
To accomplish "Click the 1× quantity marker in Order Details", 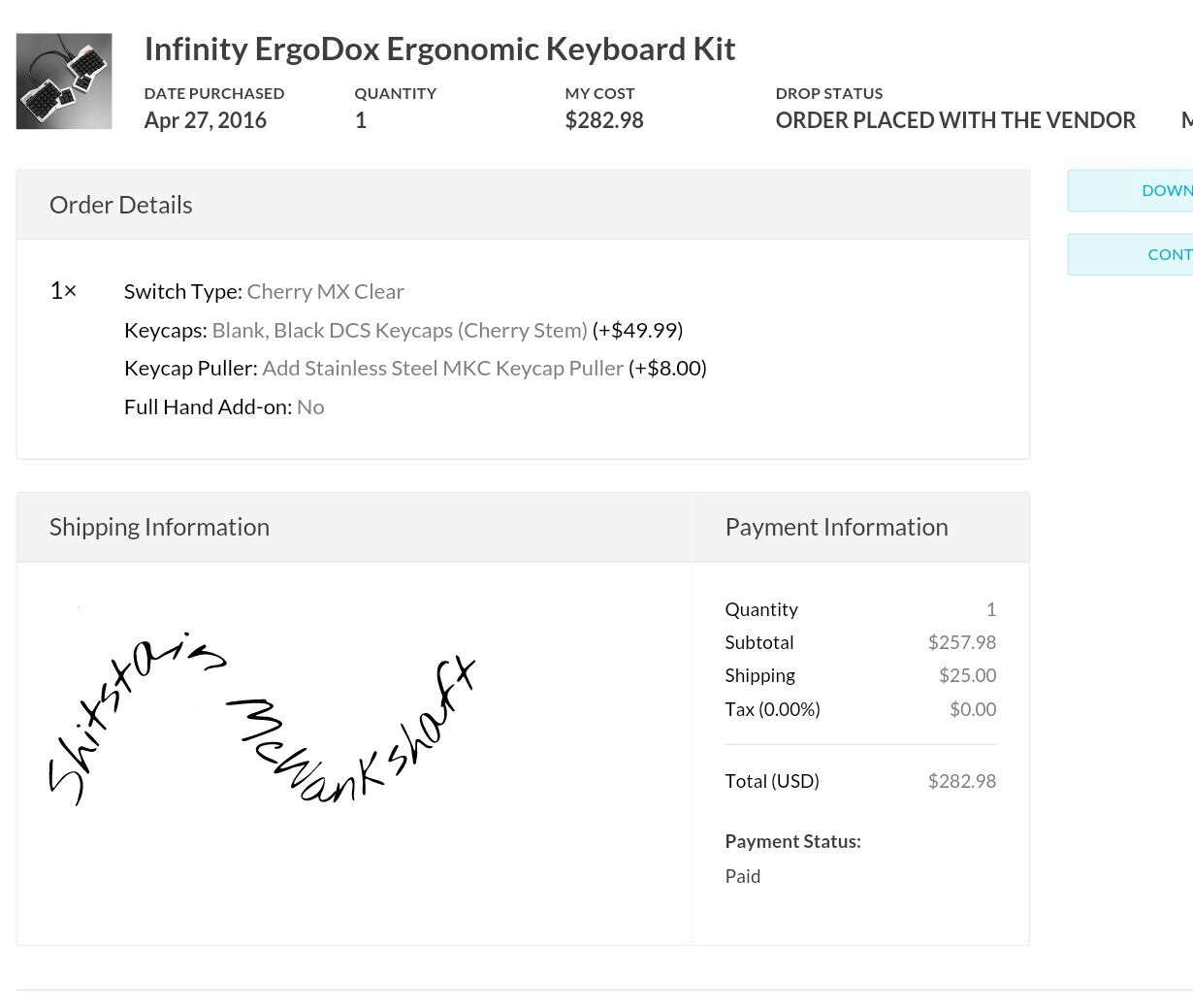I will pos(63,291).
